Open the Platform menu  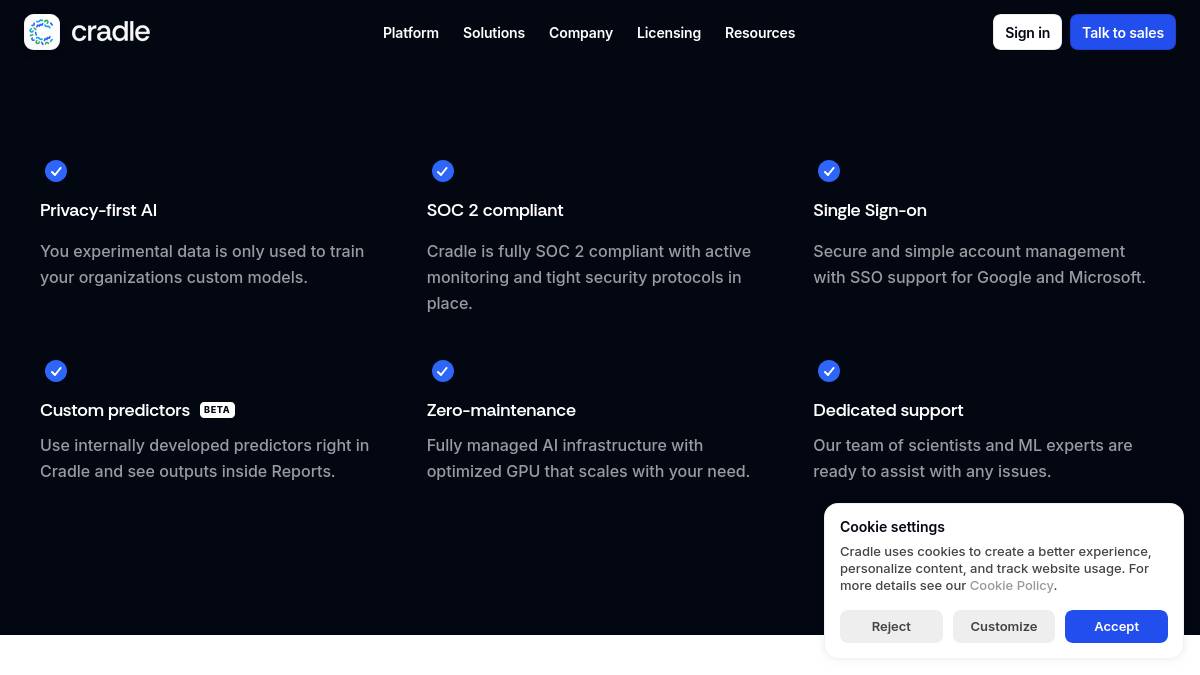point(410,33)
